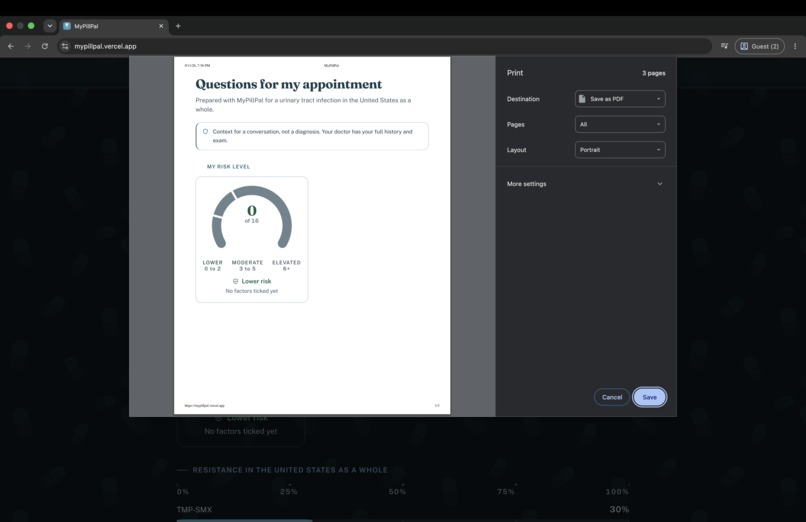Image resolution: width=806 pixels, height=522 pixels.
Task: Open the tab search chevron button
Action: point(50,26)
